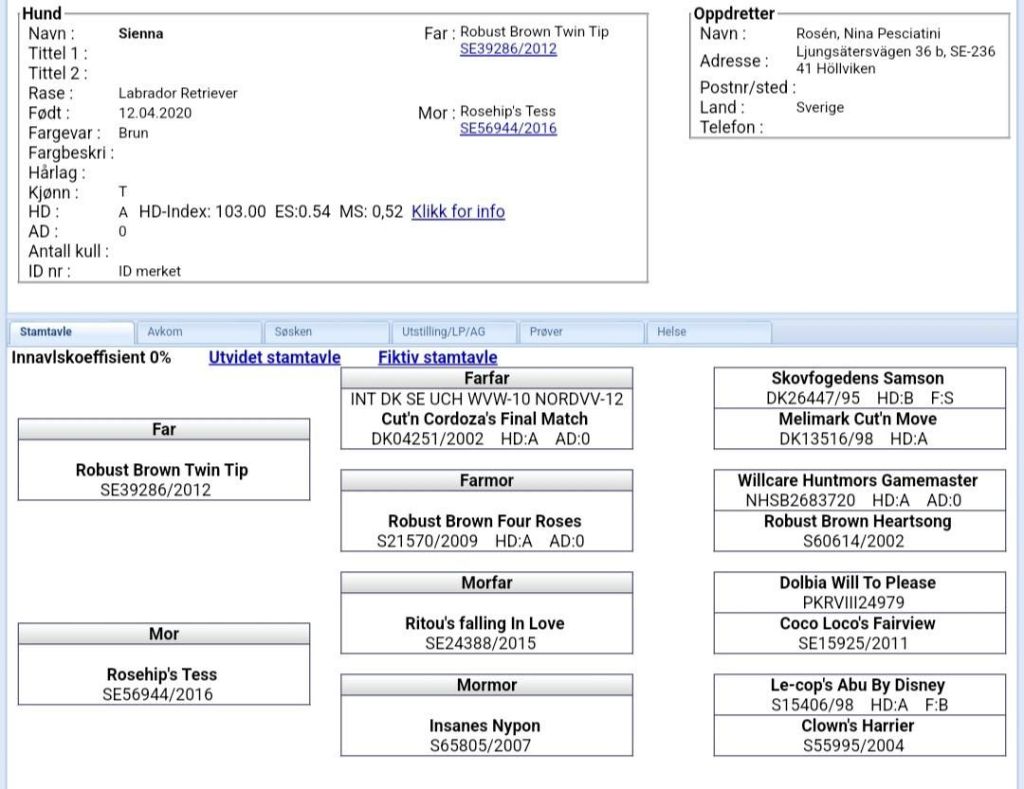The height and width of the screenshot is (789, 1024).
Task: Open the Utvidet stamtavle link
Action: pos(274,358)
